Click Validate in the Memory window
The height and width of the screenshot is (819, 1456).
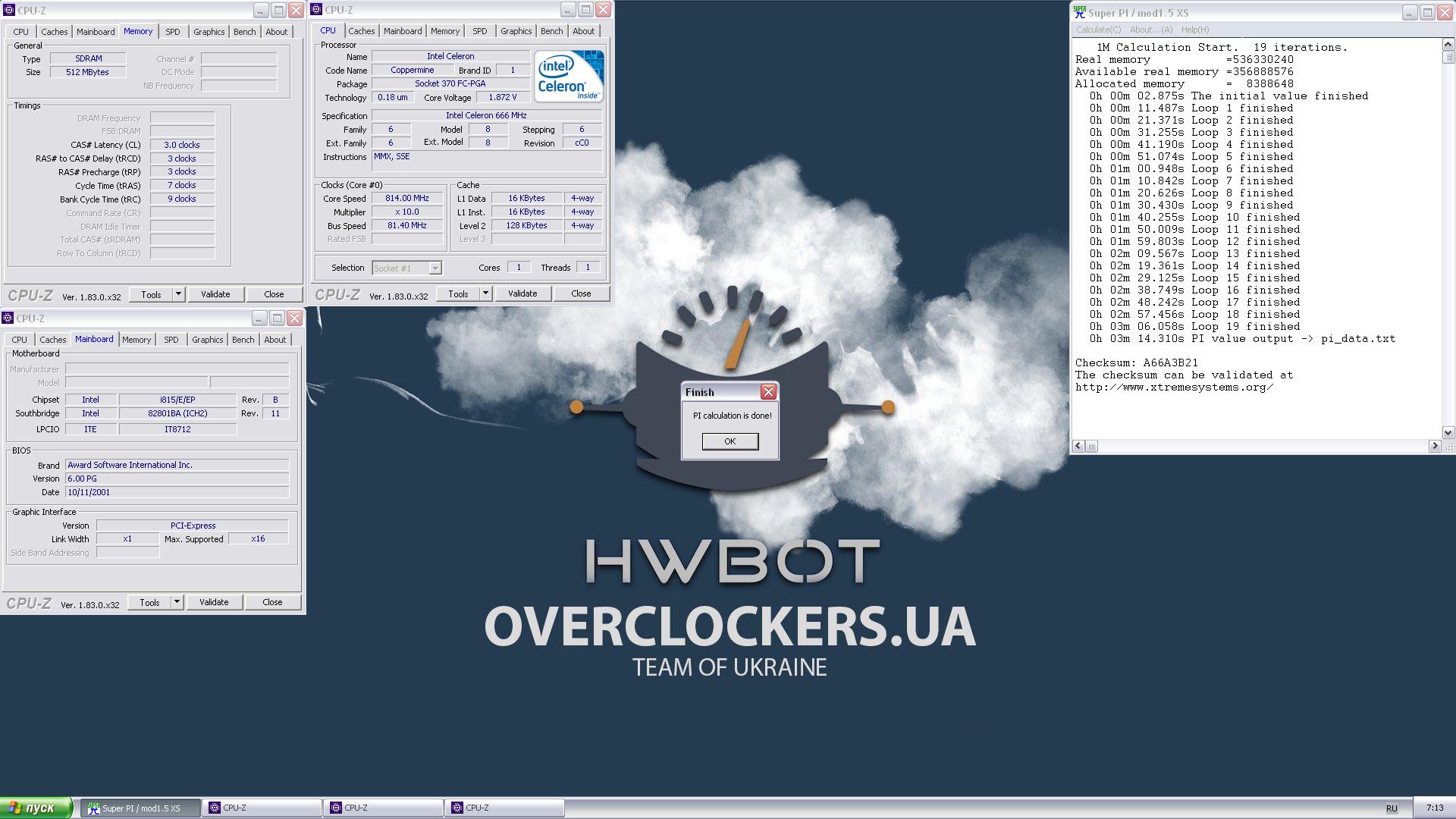click(215, 294)
